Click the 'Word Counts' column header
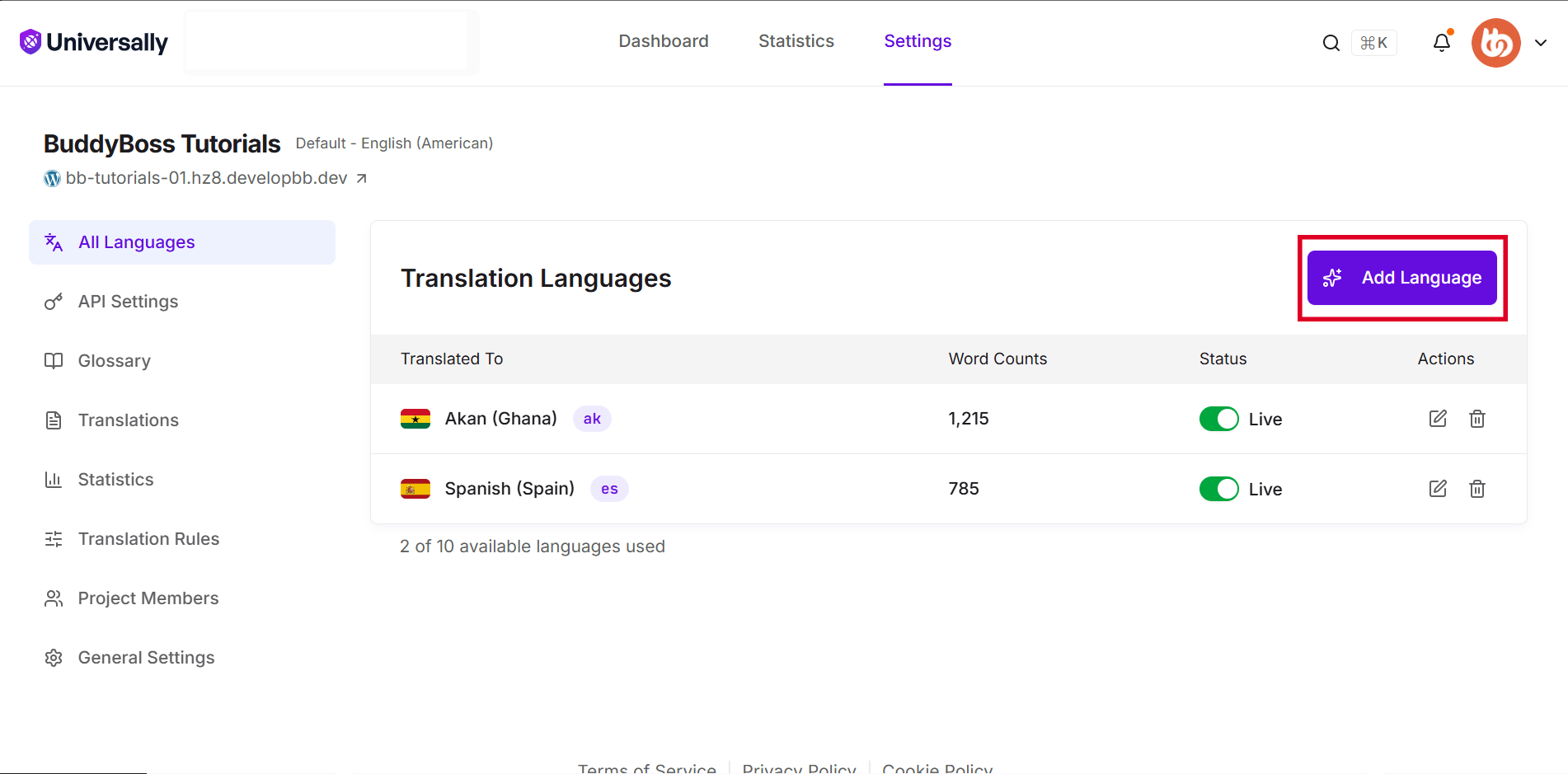This screenshot has height=774, width=1568. [998, 359]
